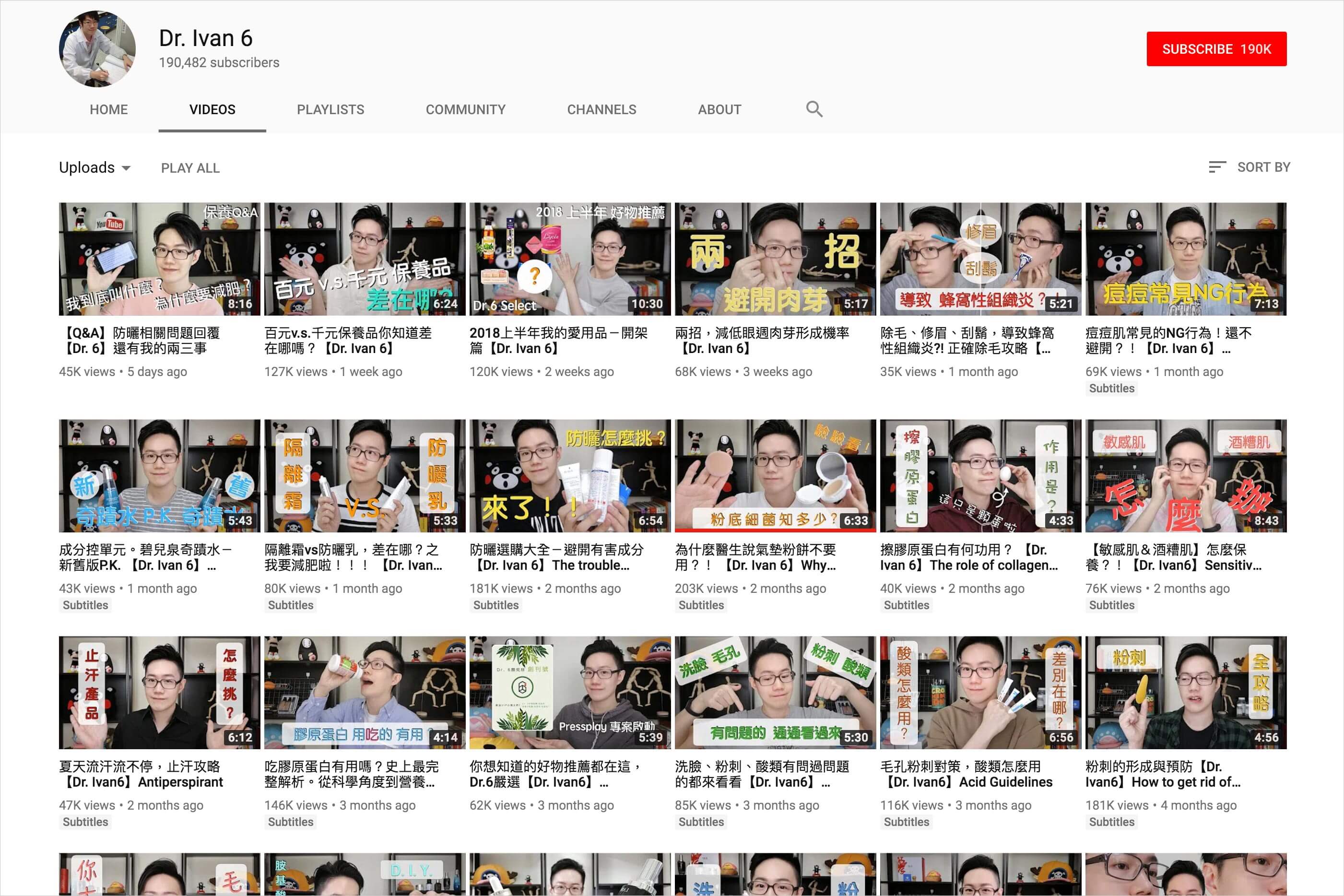Image resolution: width=1344 pixels, height=896 pixels.
Task: Click '45K views • 5 days ago' text
Action: 123,372
